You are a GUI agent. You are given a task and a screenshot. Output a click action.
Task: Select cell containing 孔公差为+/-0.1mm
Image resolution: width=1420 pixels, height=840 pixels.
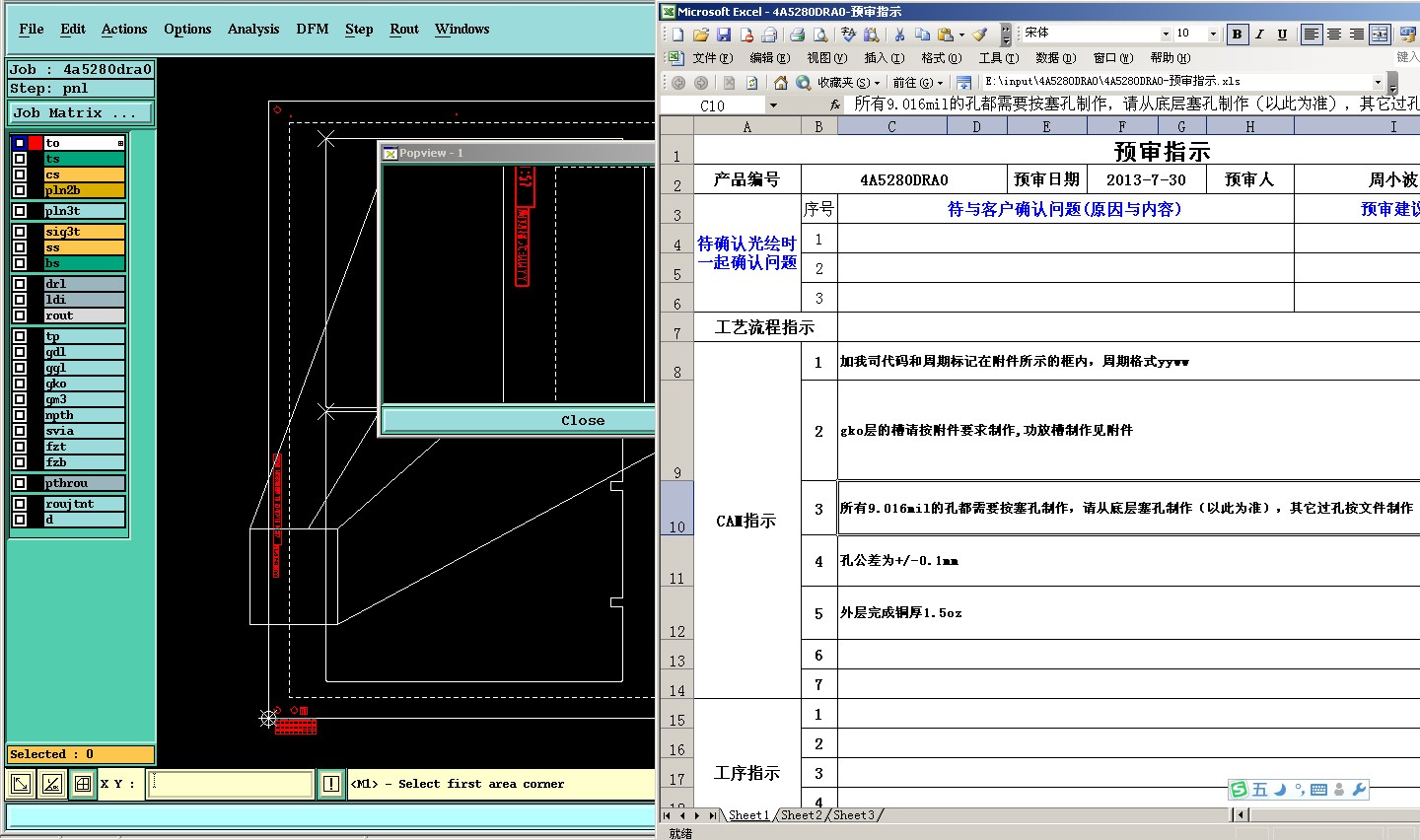pos(1129,561)
